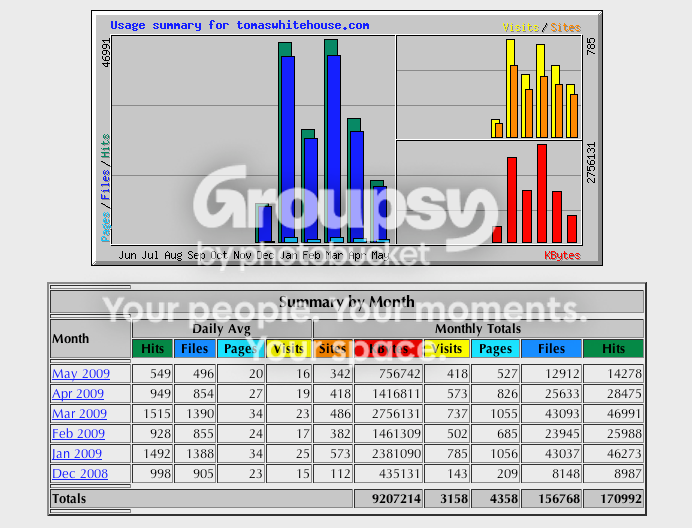Click the red KBytes chart label
692x528 pixels.
[x=562, y=255]
